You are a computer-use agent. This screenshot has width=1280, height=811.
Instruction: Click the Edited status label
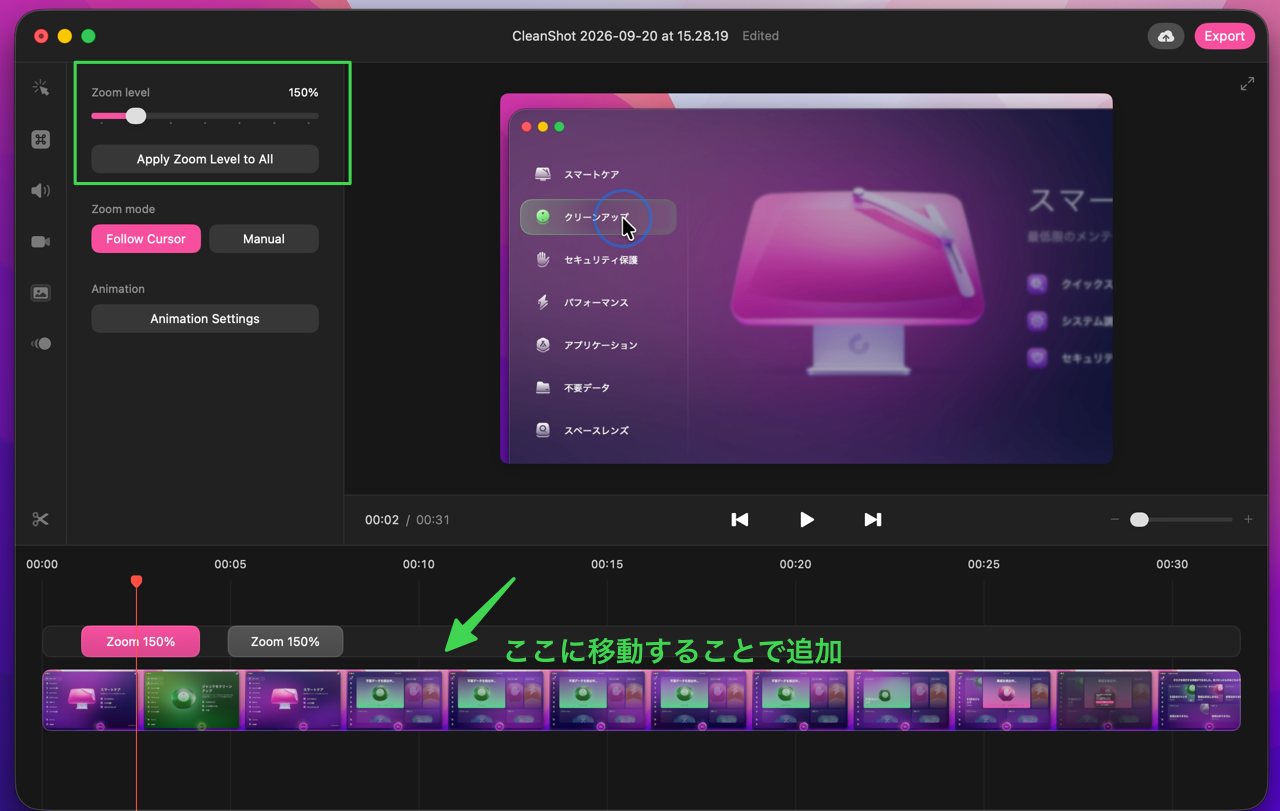point(761,36)
